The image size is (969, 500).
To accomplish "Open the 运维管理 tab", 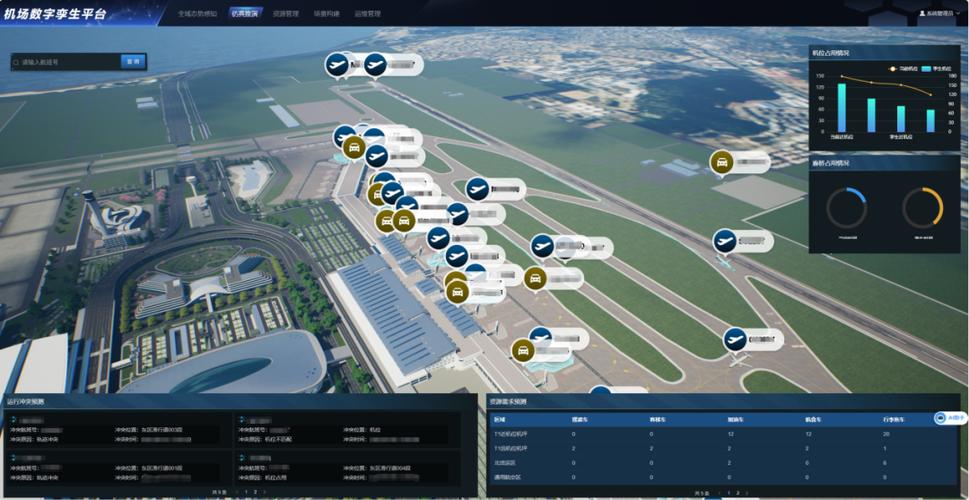I will (368, 13).
